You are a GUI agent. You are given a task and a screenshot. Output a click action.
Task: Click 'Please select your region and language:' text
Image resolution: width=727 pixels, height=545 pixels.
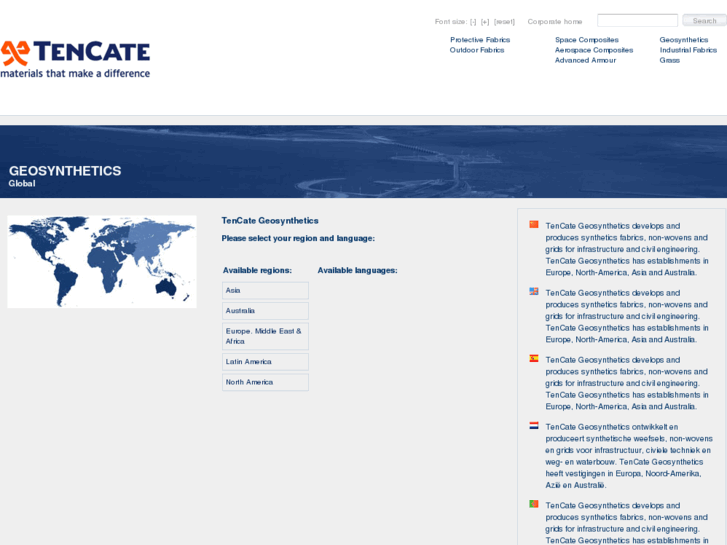[298, 238]
